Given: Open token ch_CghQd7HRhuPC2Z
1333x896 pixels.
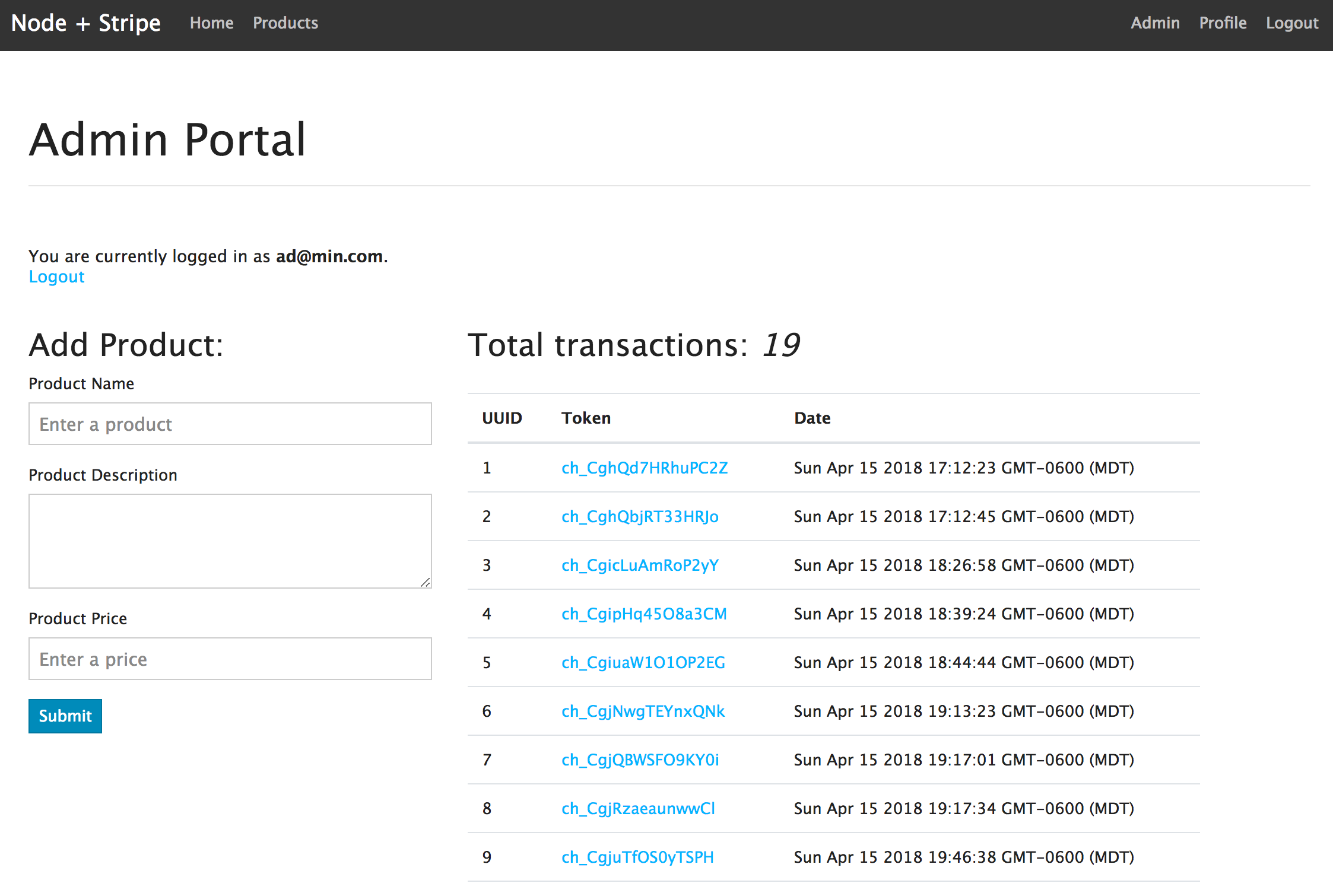Looking at the screenshot, I should pos(645,468).
